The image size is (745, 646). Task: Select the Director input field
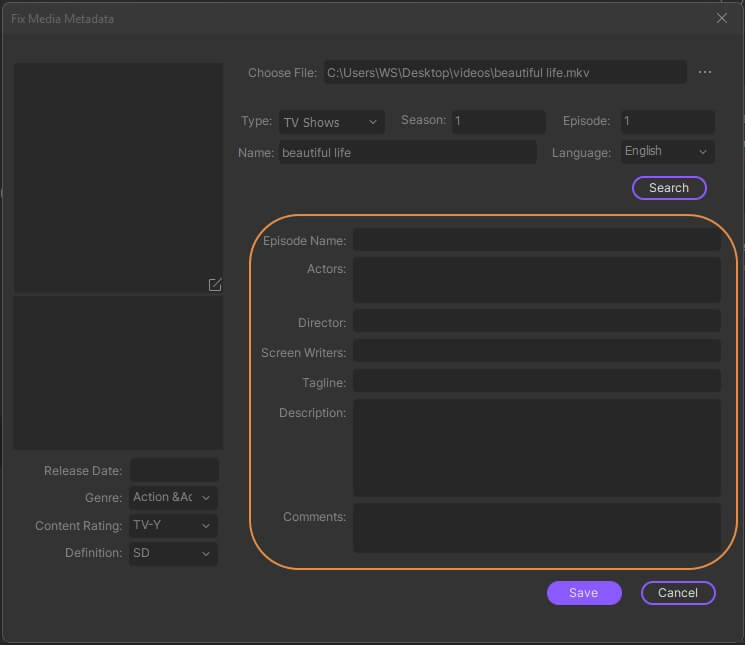pyautogui.click(x=536, y=321)
